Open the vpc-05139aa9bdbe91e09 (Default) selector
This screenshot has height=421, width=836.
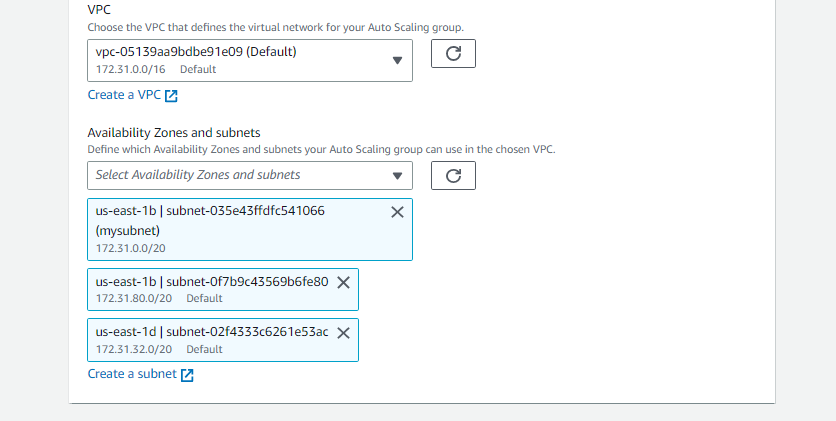tap(250, 60)
